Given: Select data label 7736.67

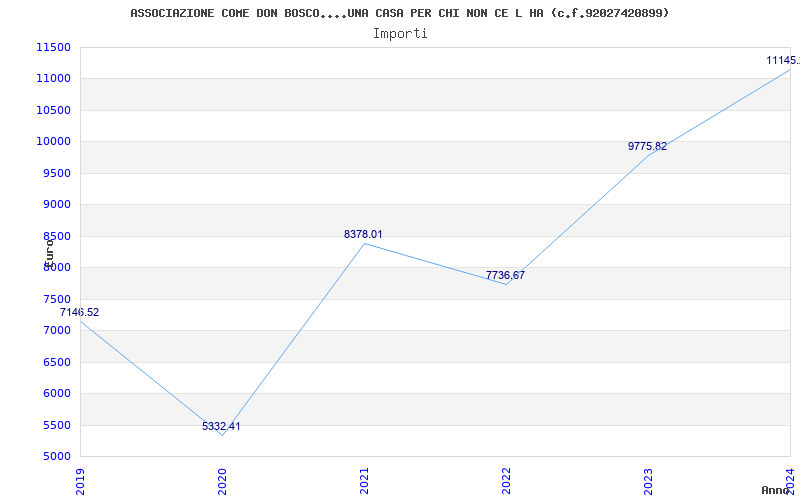Looking at the screenshot, I should tap(505, 276).
